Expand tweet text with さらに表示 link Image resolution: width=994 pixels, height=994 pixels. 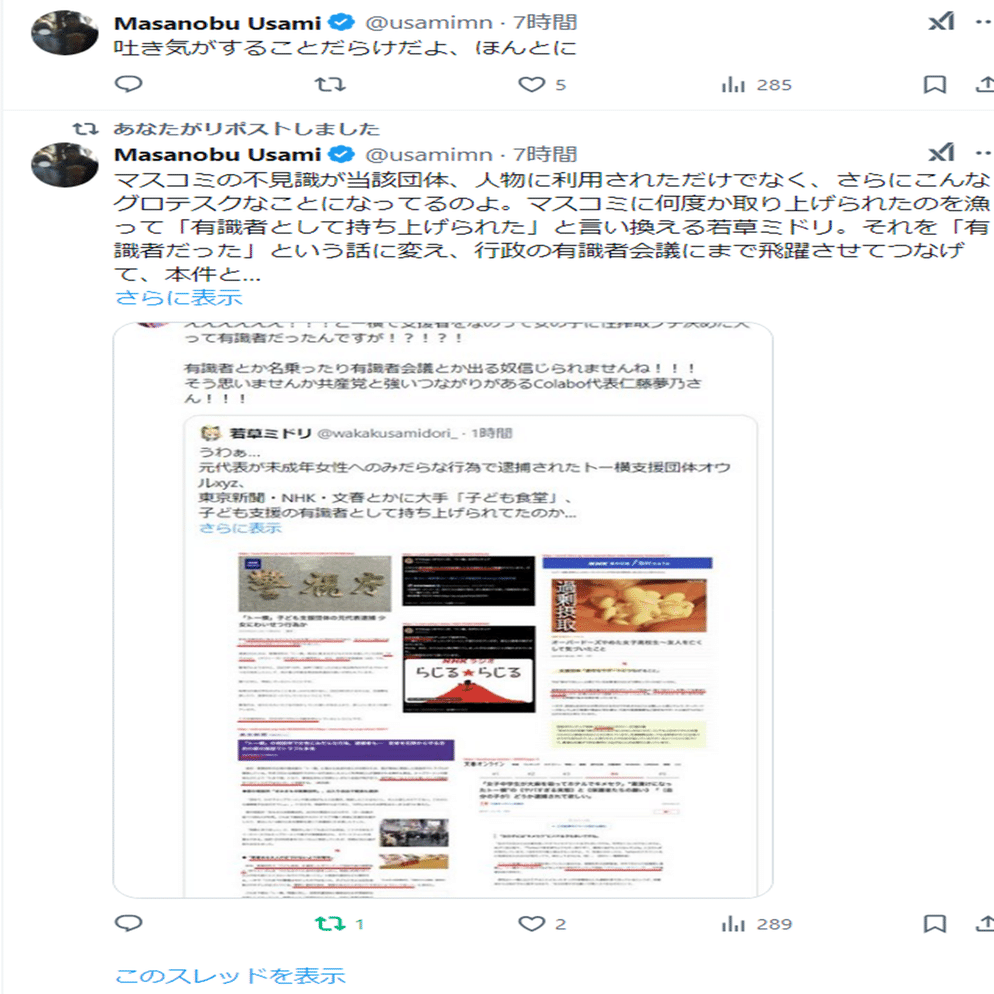pyautogui.click(x=179, y=297)
